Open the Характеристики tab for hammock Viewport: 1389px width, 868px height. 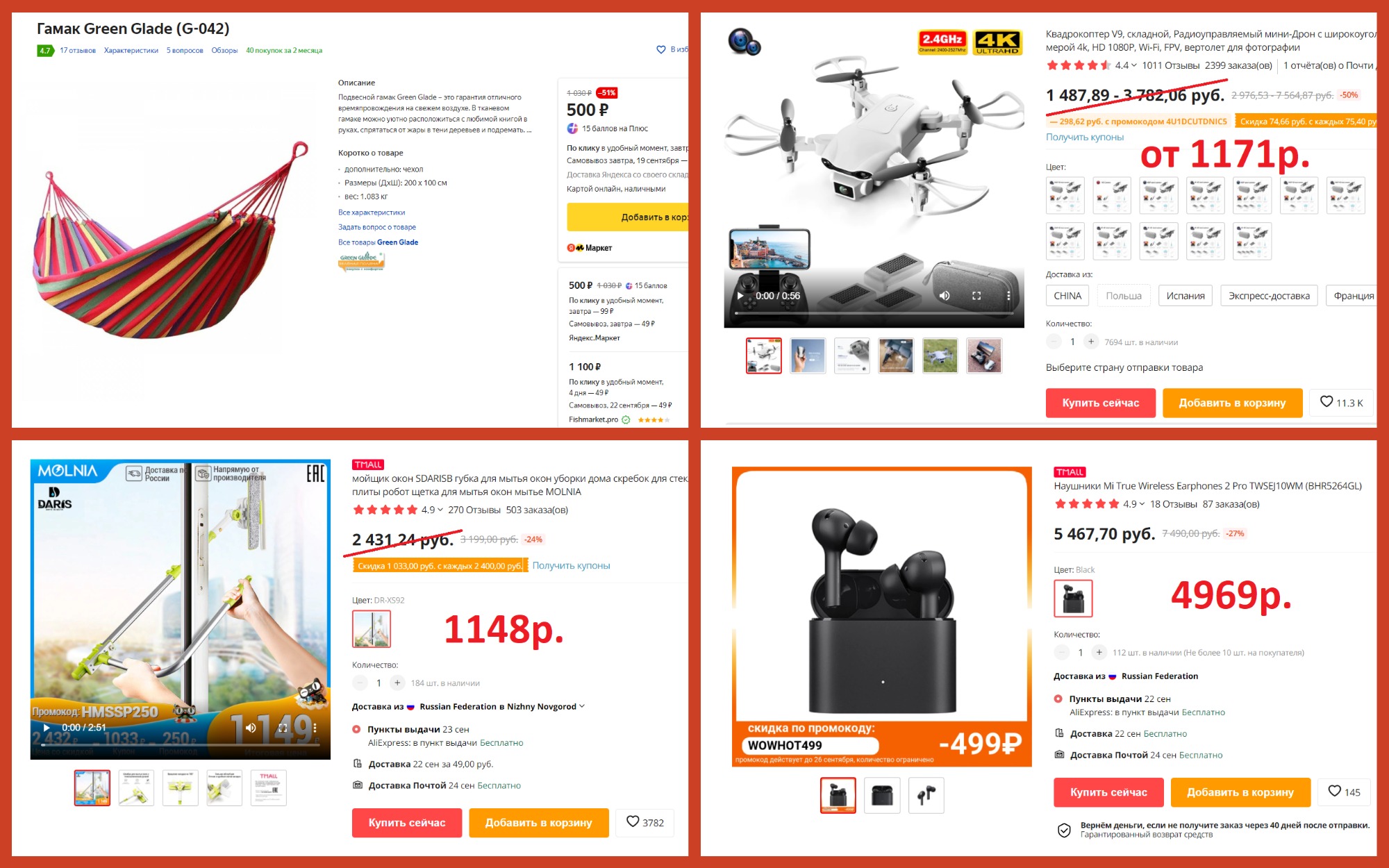pyautogui.click(x=131, y=50)
